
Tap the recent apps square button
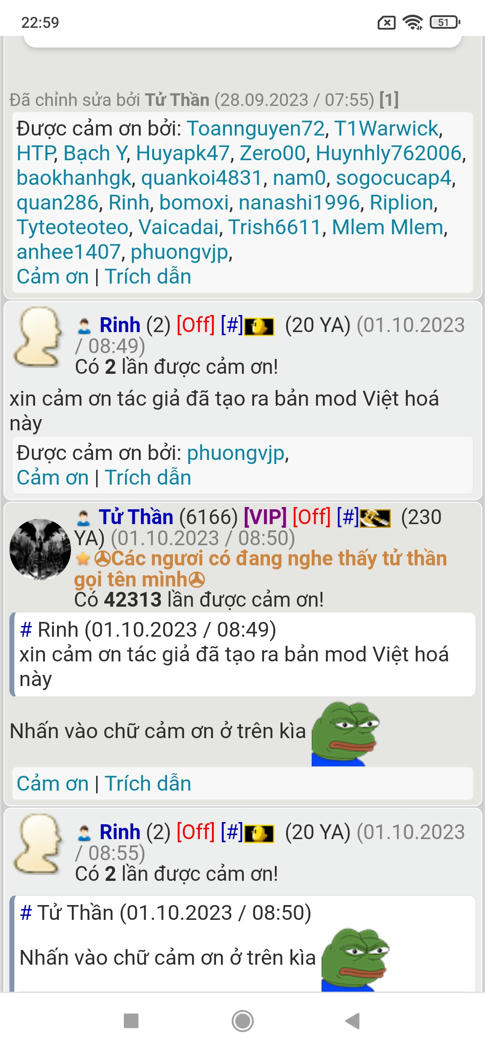click(131, 1021)
